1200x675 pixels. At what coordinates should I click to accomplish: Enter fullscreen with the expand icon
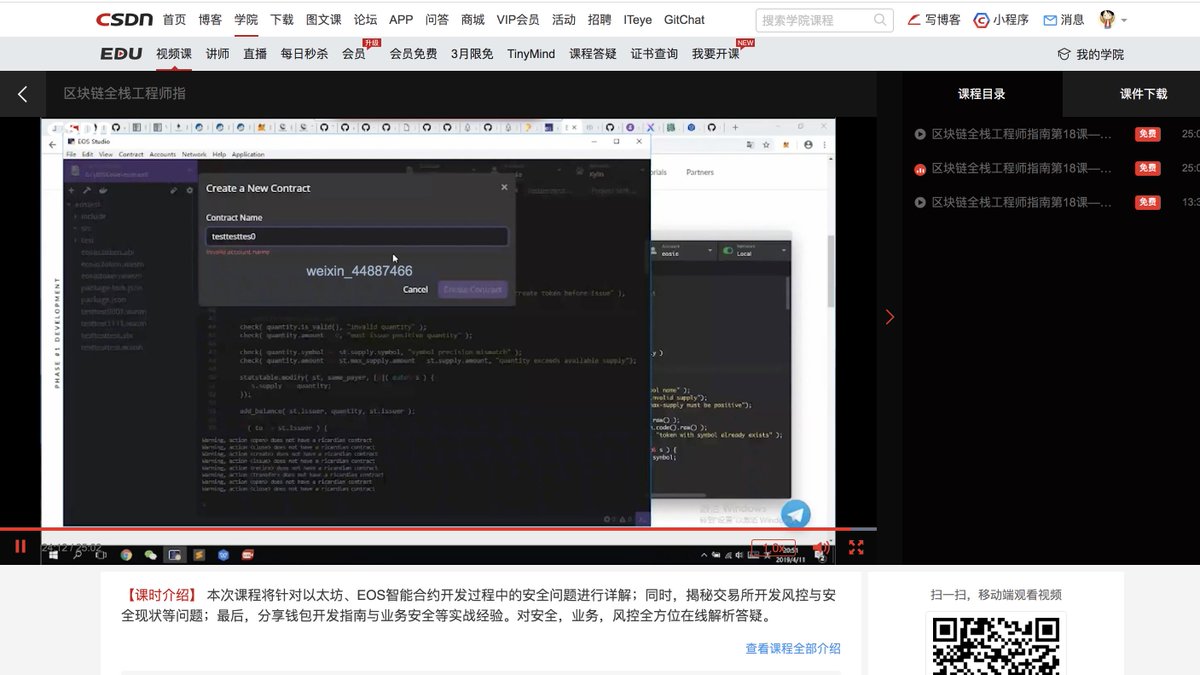click(x=856, y=548)
